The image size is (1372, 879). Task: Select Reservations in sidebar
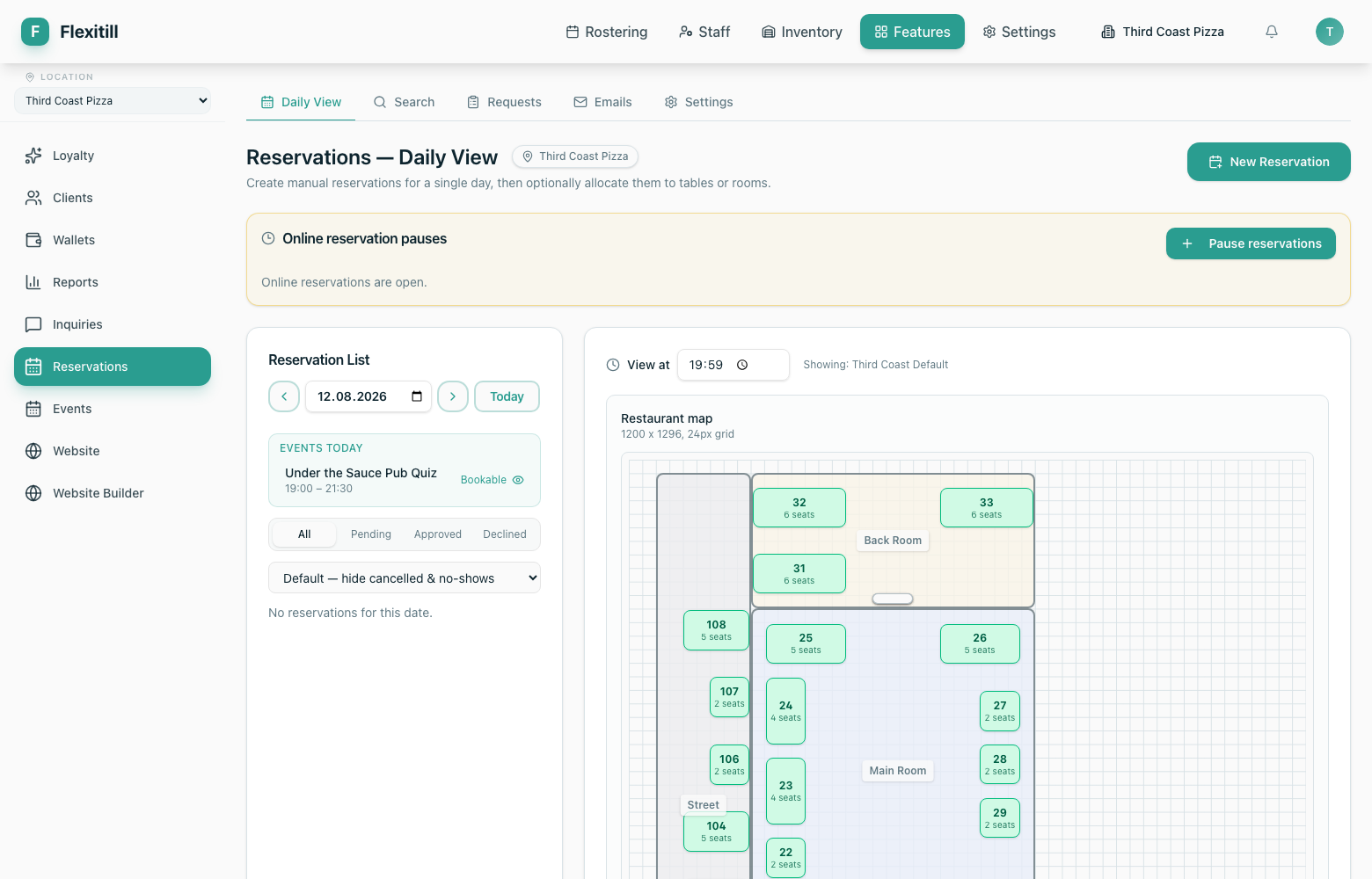[113, 367]
